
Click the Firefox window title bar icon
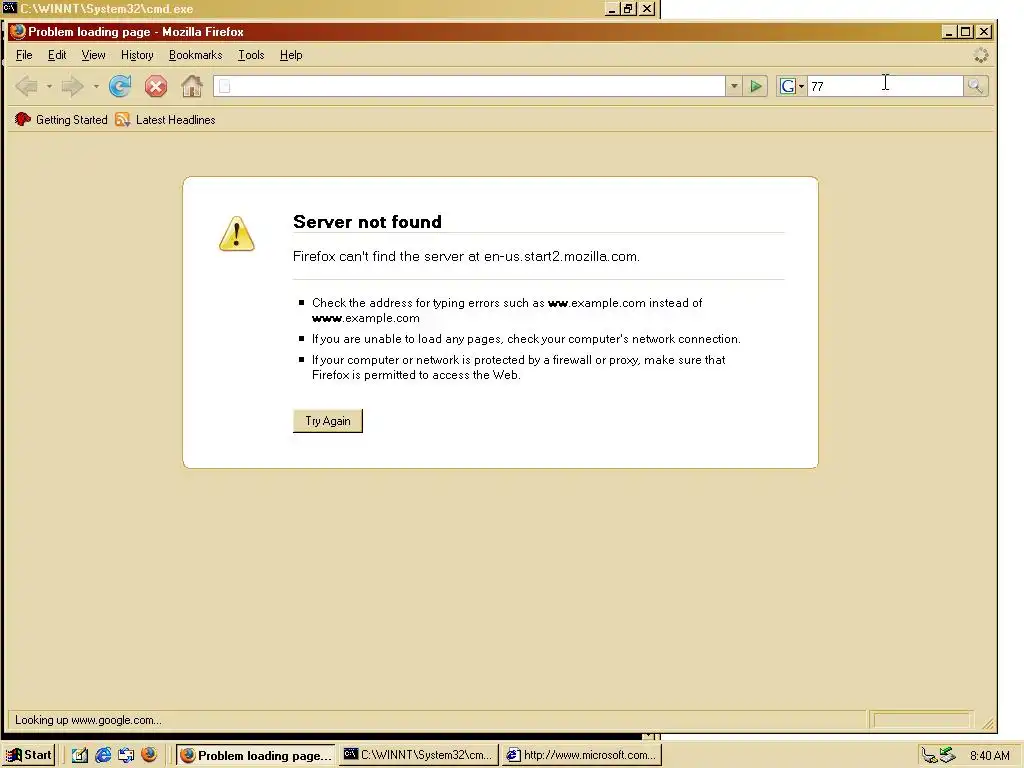pos(17,31)
